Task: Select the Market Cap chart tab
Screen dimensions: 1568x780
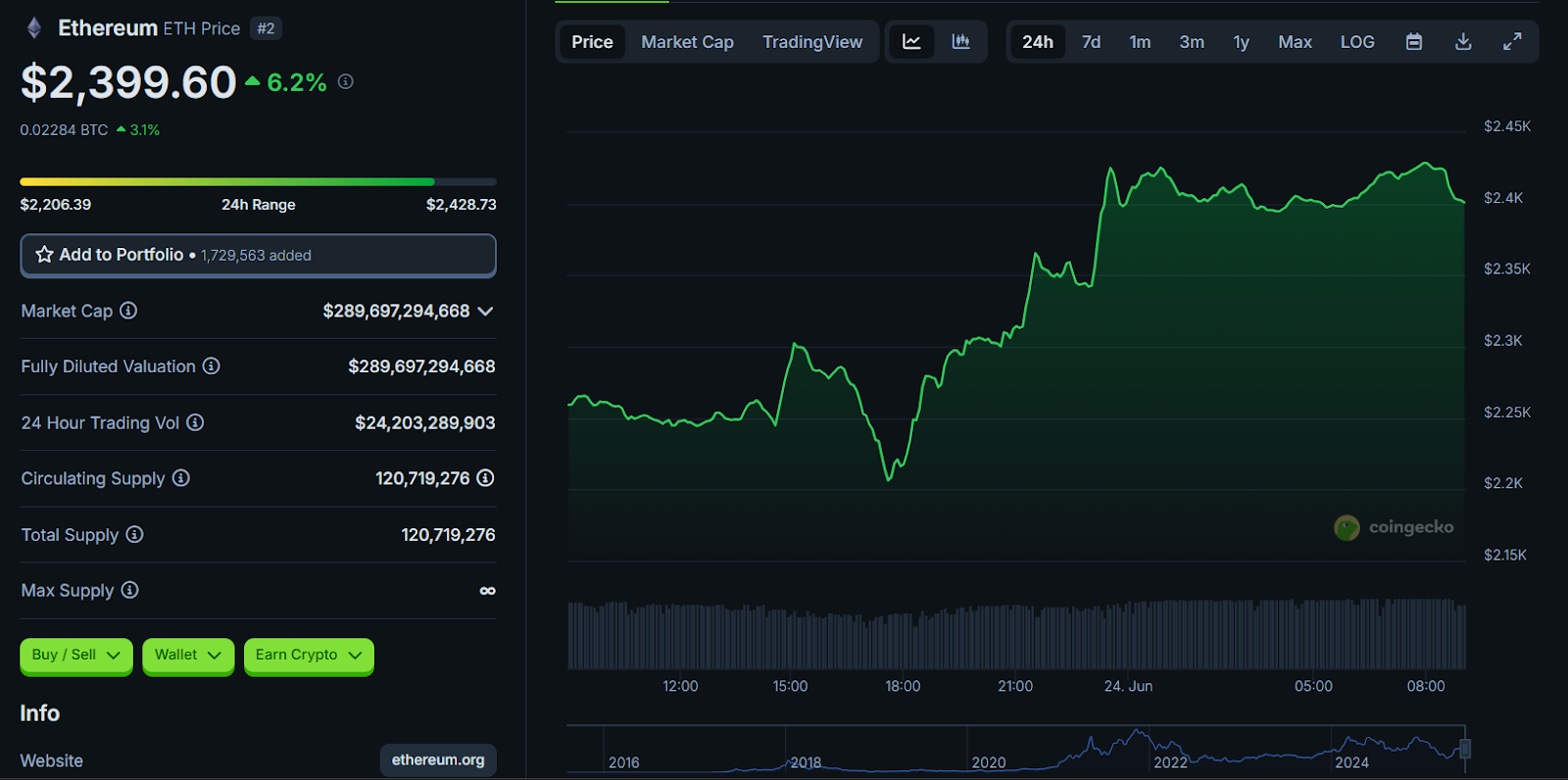Action: [x=687, y=42]
